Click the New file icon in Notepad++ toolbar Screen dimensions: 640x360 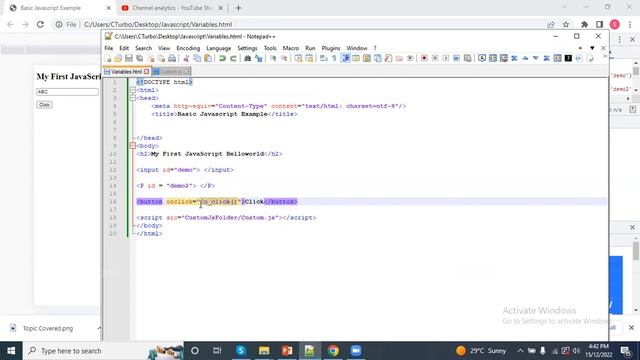tap(108, 58)
